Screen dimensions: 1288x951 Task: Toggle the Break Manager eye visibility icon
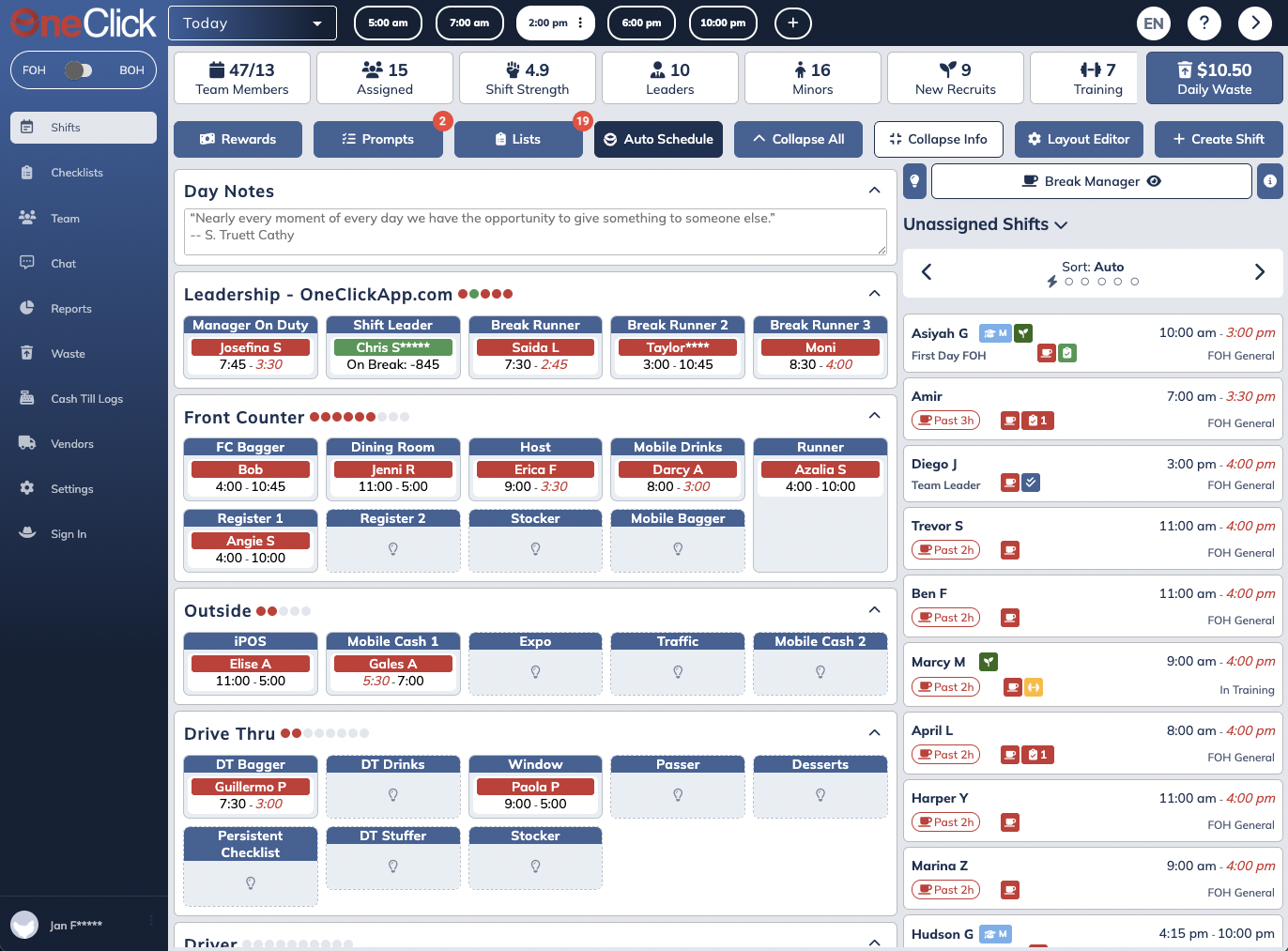coord(1154,181)
